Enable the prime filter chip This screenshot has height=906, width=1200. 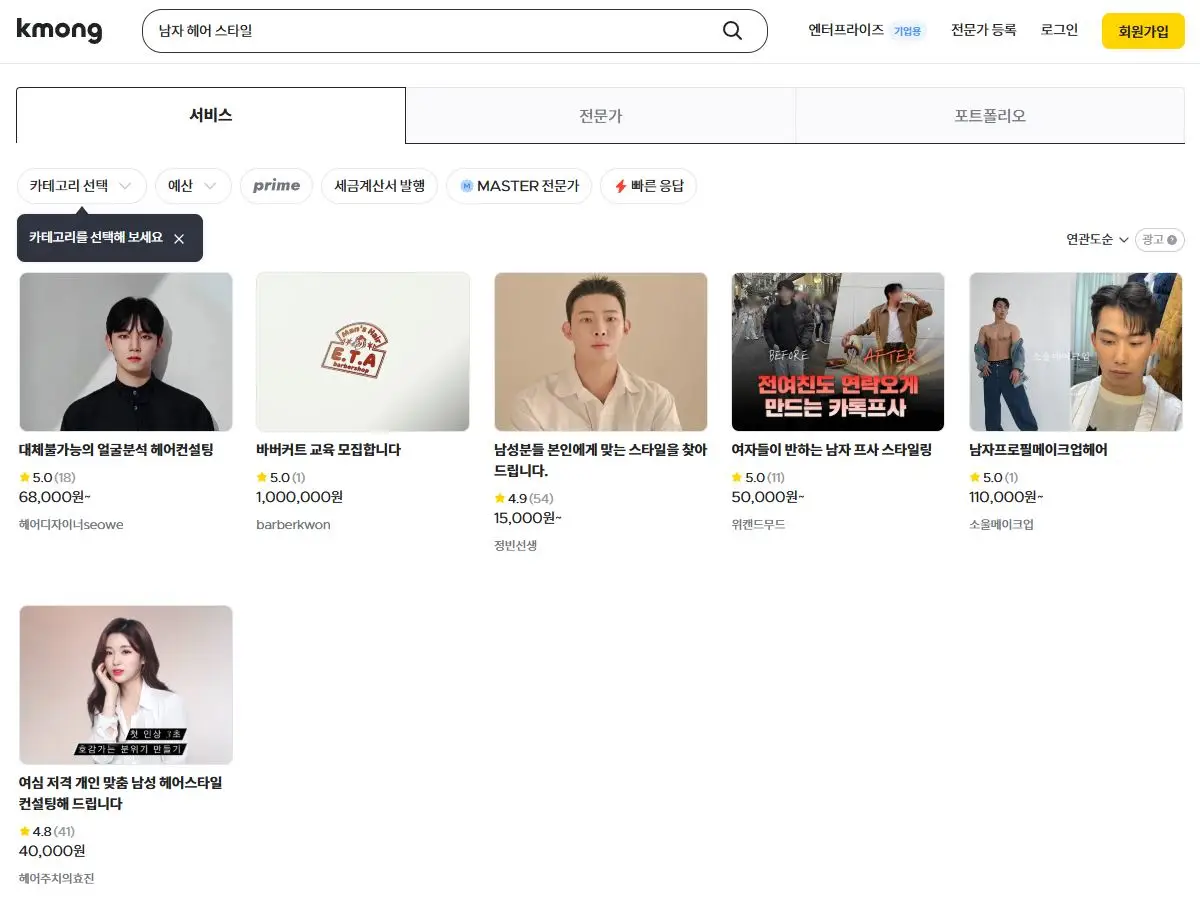[276, 185]
